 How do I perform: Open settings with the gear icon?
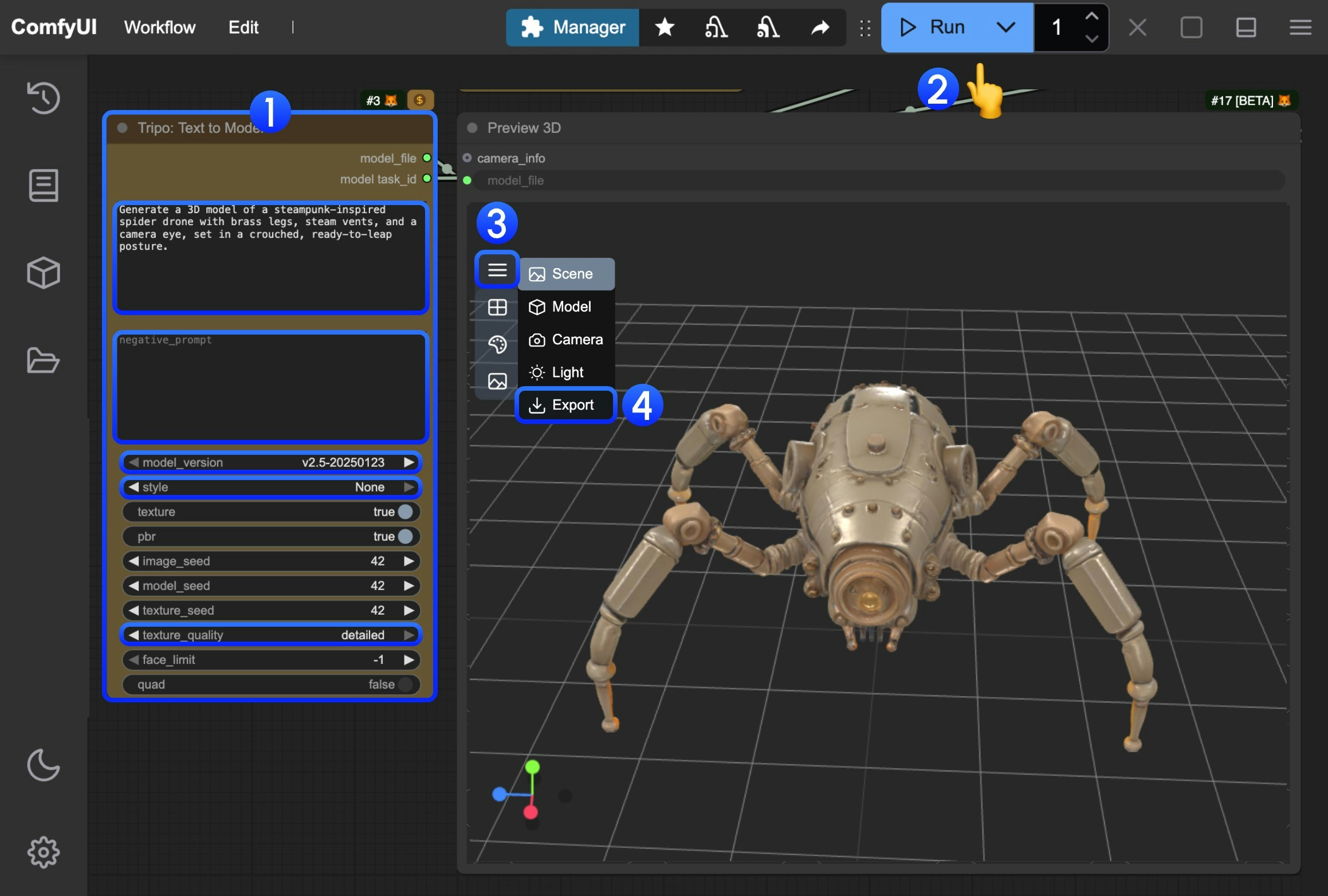(x=44, y=852)
